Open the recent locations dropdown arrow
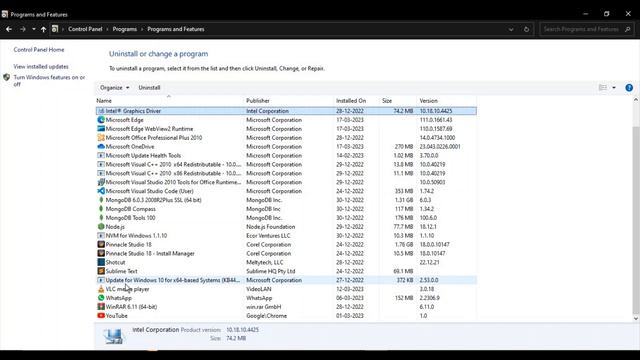The width and height of the screenshot is (640, 360). click(33, 29)
